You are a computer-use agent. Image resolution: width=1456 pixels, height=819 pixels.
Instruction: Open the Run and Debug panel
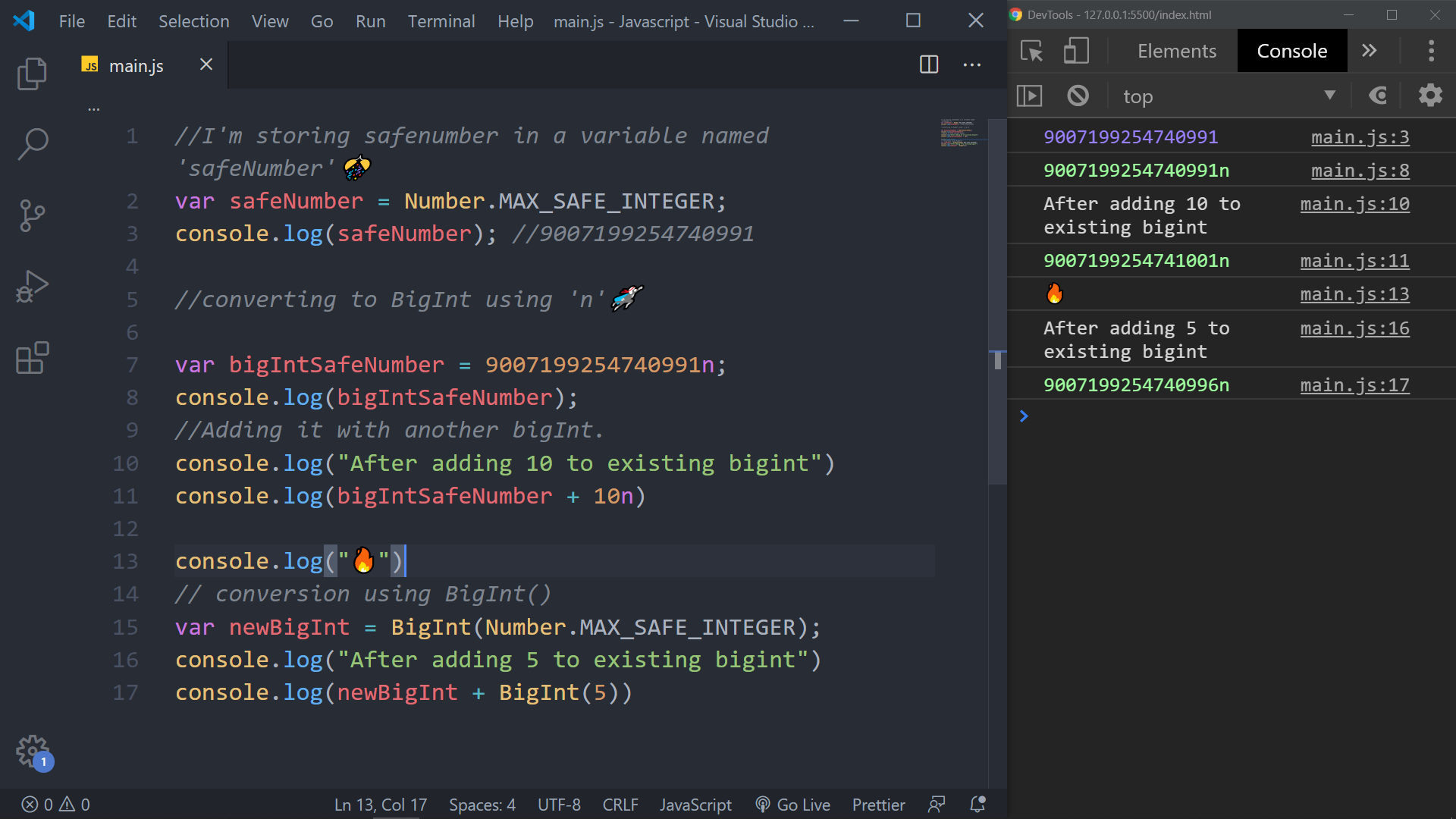(x=32, y=286)
